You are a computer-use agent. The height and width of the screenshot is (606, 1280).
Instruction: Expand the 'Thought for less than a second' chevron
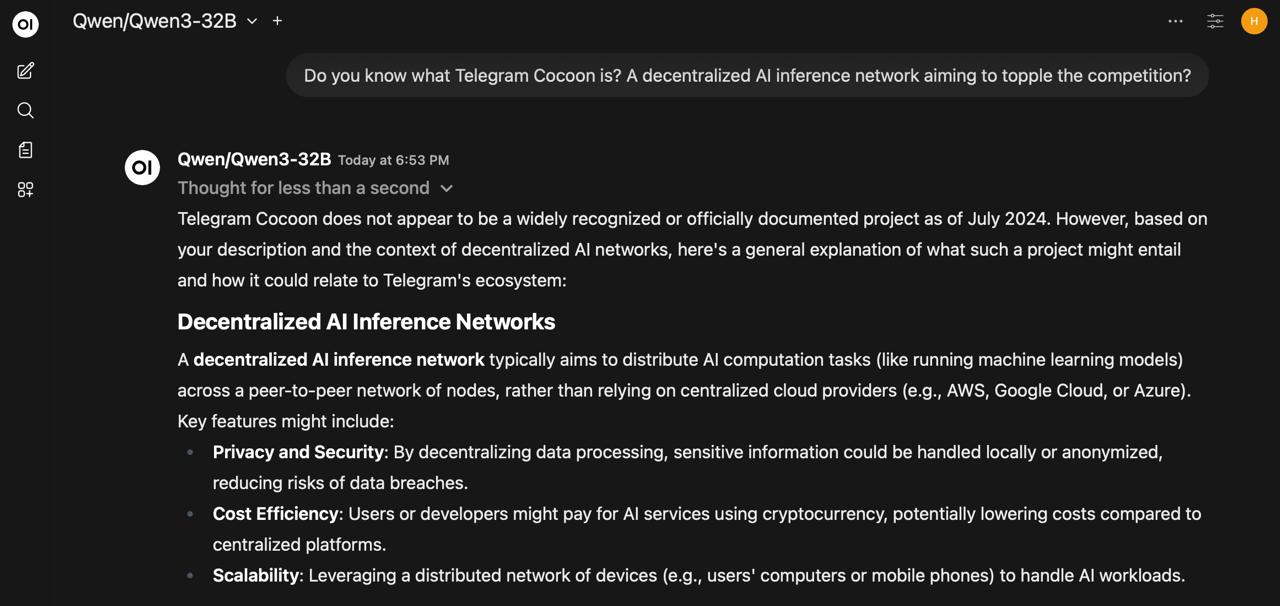tap(445, 188)
